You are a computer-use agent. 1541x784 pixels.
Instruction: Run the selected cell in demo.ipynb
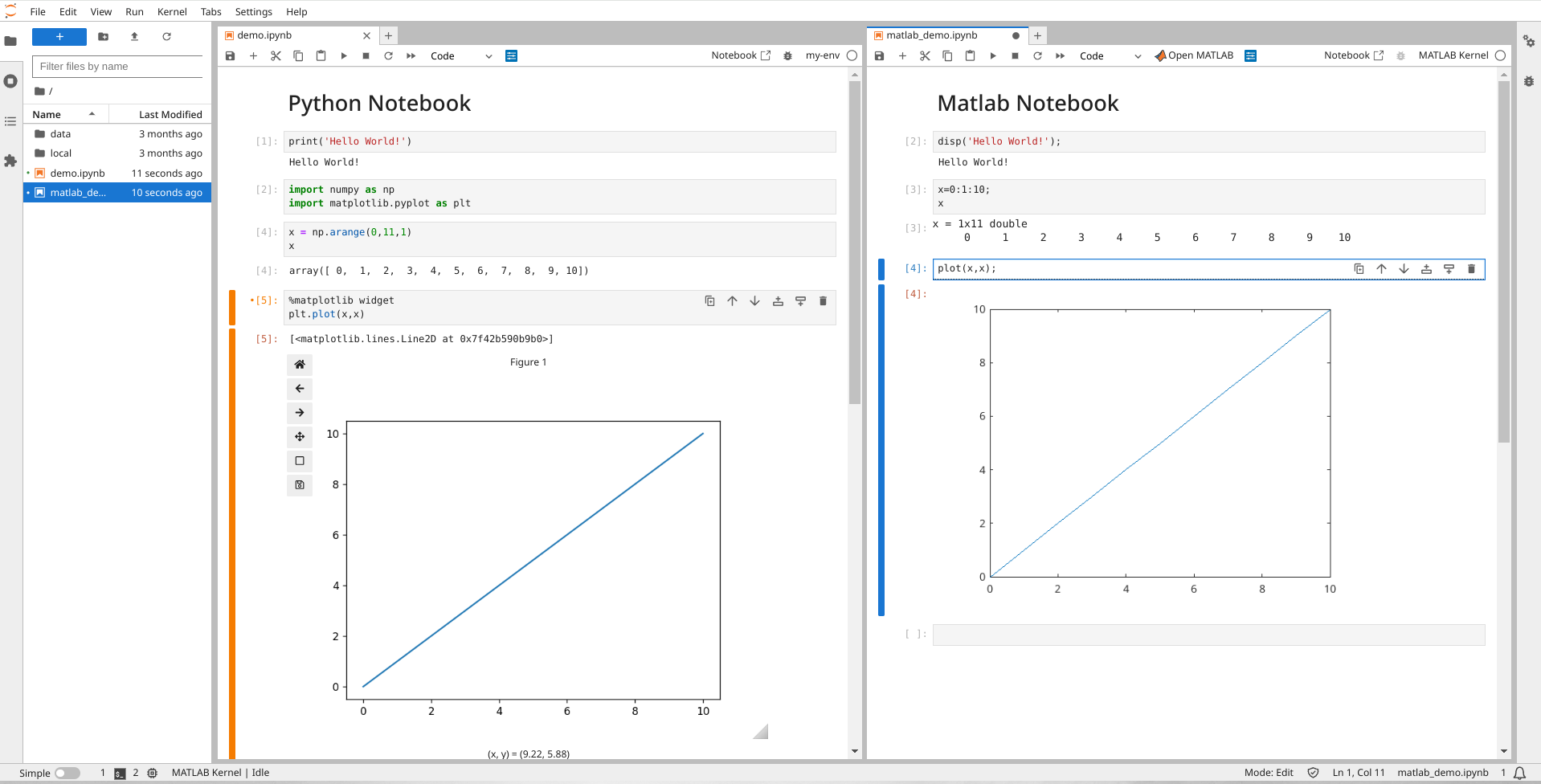[x=343, y=56]
